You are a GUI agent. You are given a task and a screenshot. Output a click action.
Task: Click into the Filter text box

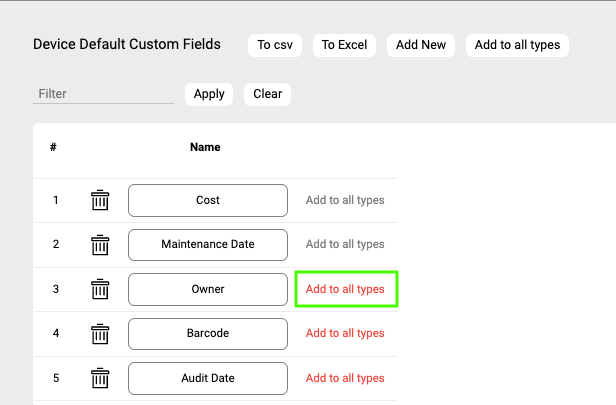pyautogui.click(x=103, y=94)
